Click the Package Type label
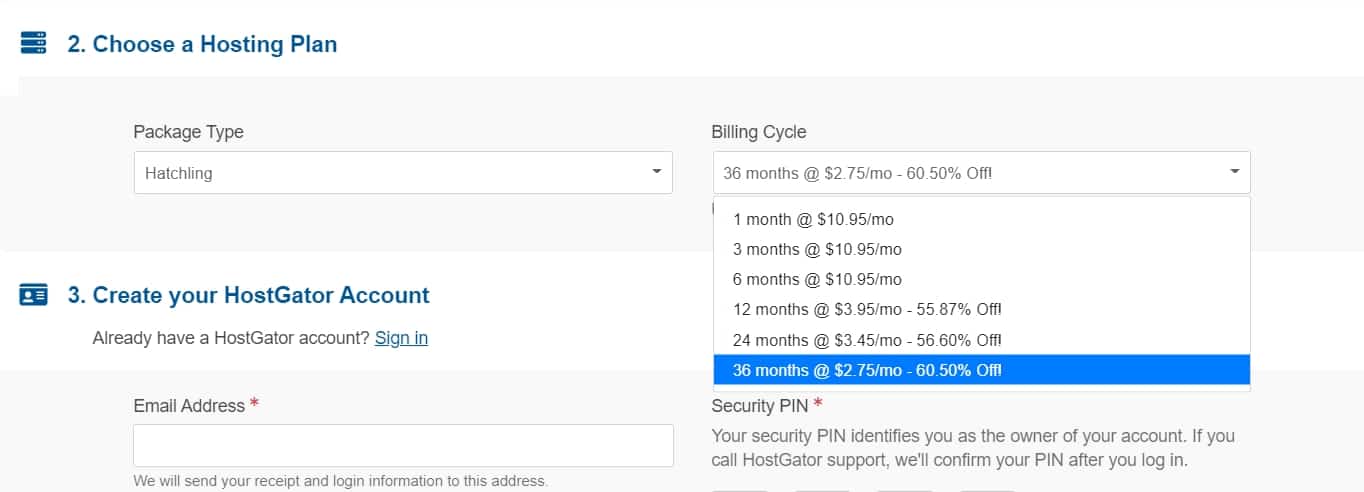Viewport: 1364px width, 492px height. [x=189, y=132]
